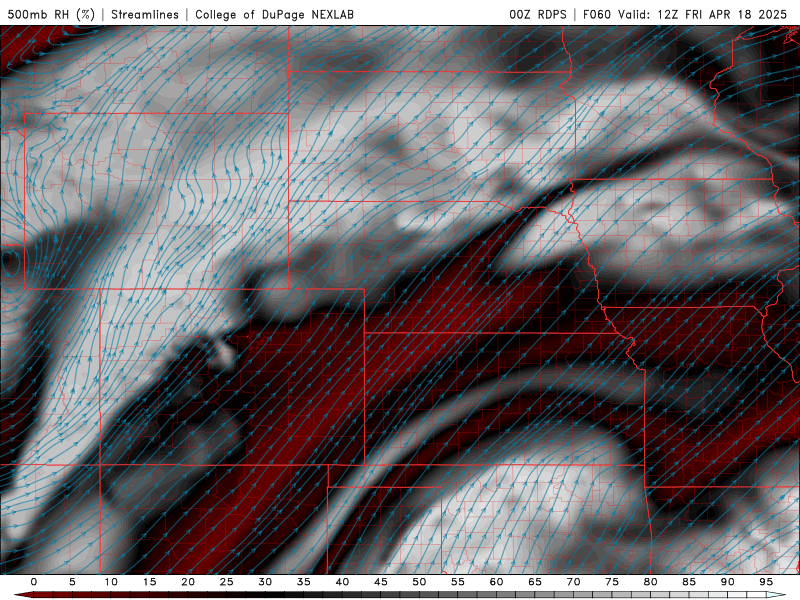Click the colorbar label '5'
Viewport: 800px width, 600px height.
pyautogui.click(x=72, y=582)
